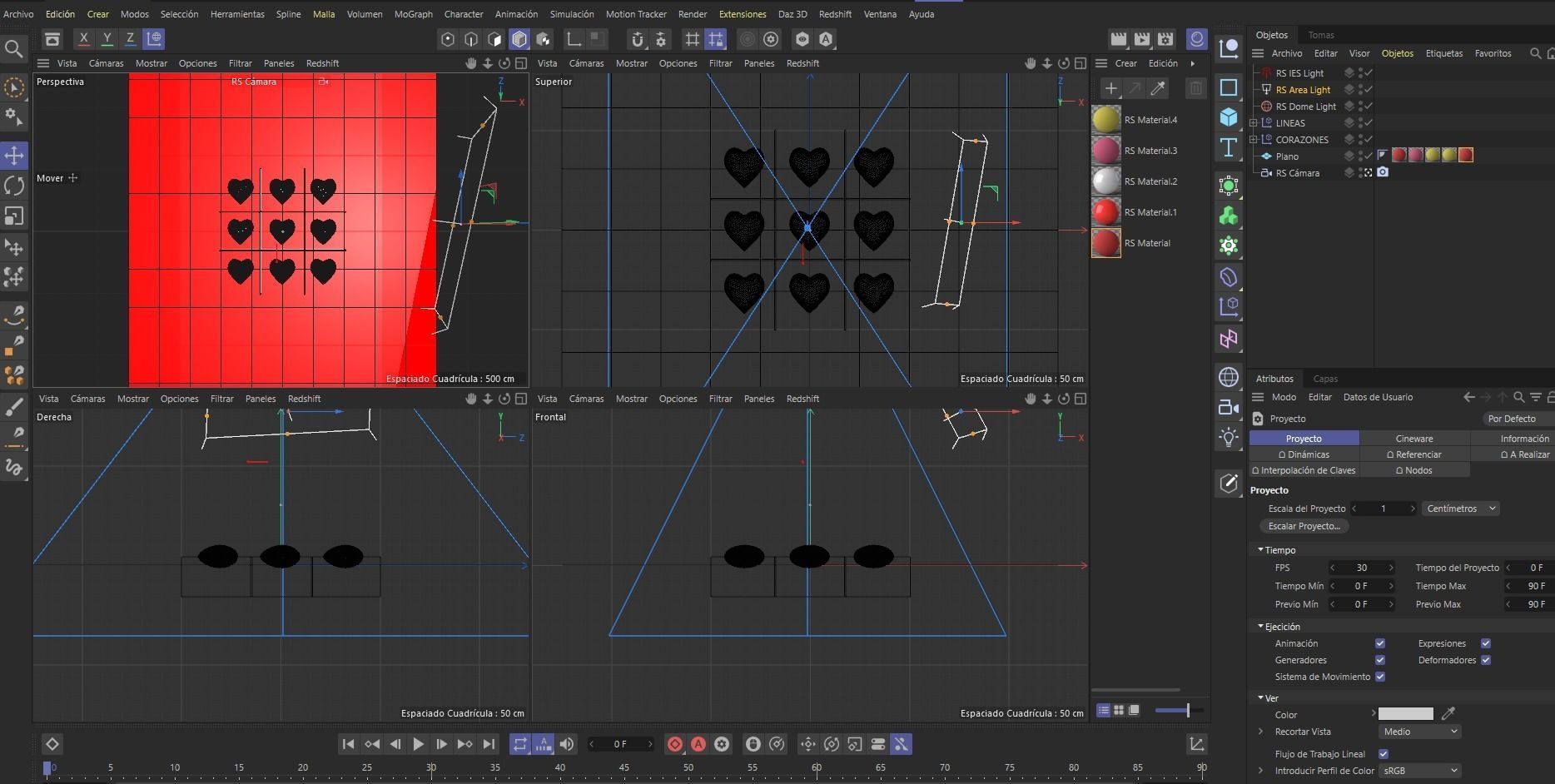Screen dimensions: 1555x784
Task: Click the FPS value field
Action: (x=1362, y=568)
